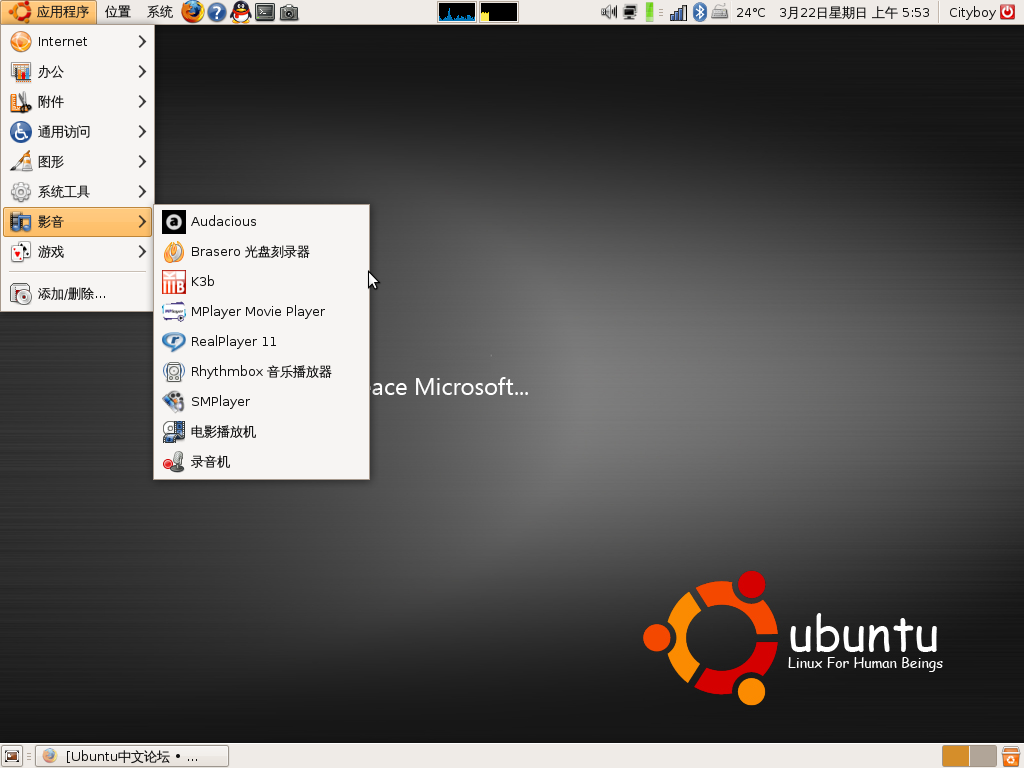Select the 游戏 menu category
This screenshot has width=1024, height=768.
point(78,252)
